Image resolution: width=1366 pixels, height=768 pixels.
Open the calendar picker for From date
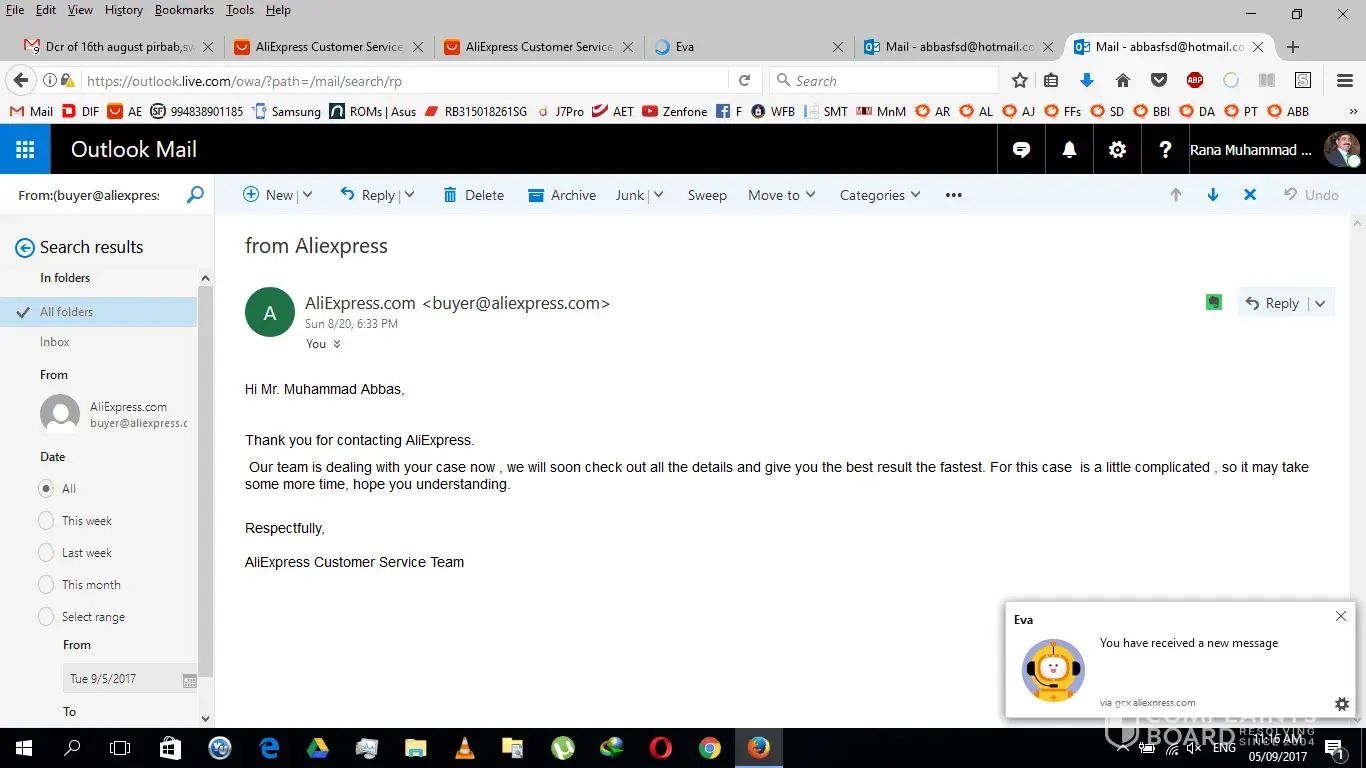(190, 680)
